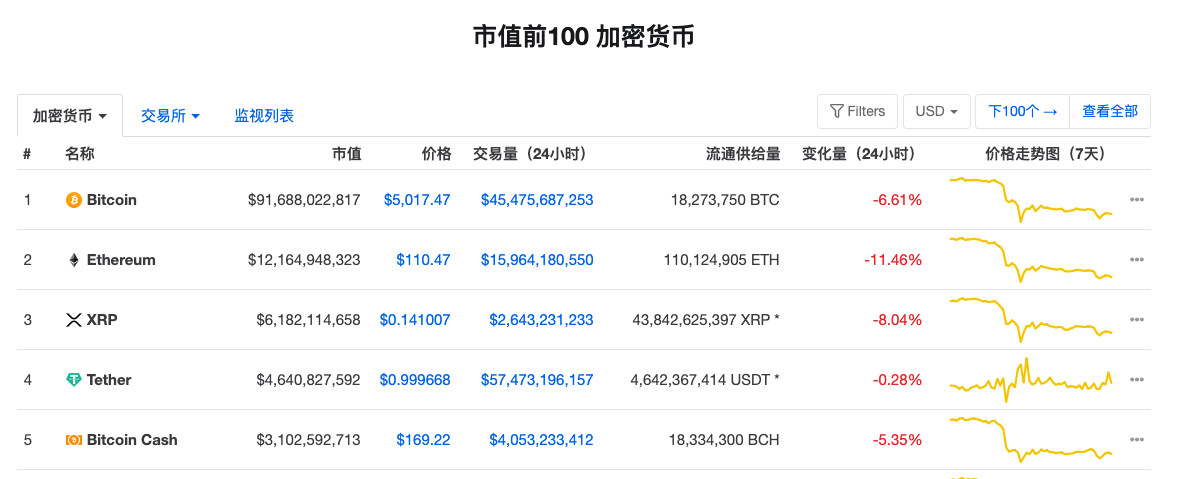Click the 价格走势图（7天）column header
Image resolution: width=1196 pixels, height=479 pixels.
[x=1046, y=154]
